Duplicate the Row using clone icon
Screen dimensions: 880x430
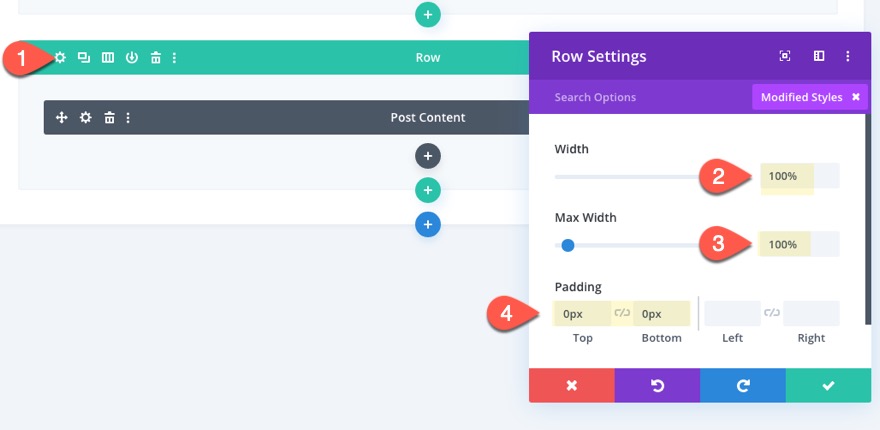click(x=84, y=58)
